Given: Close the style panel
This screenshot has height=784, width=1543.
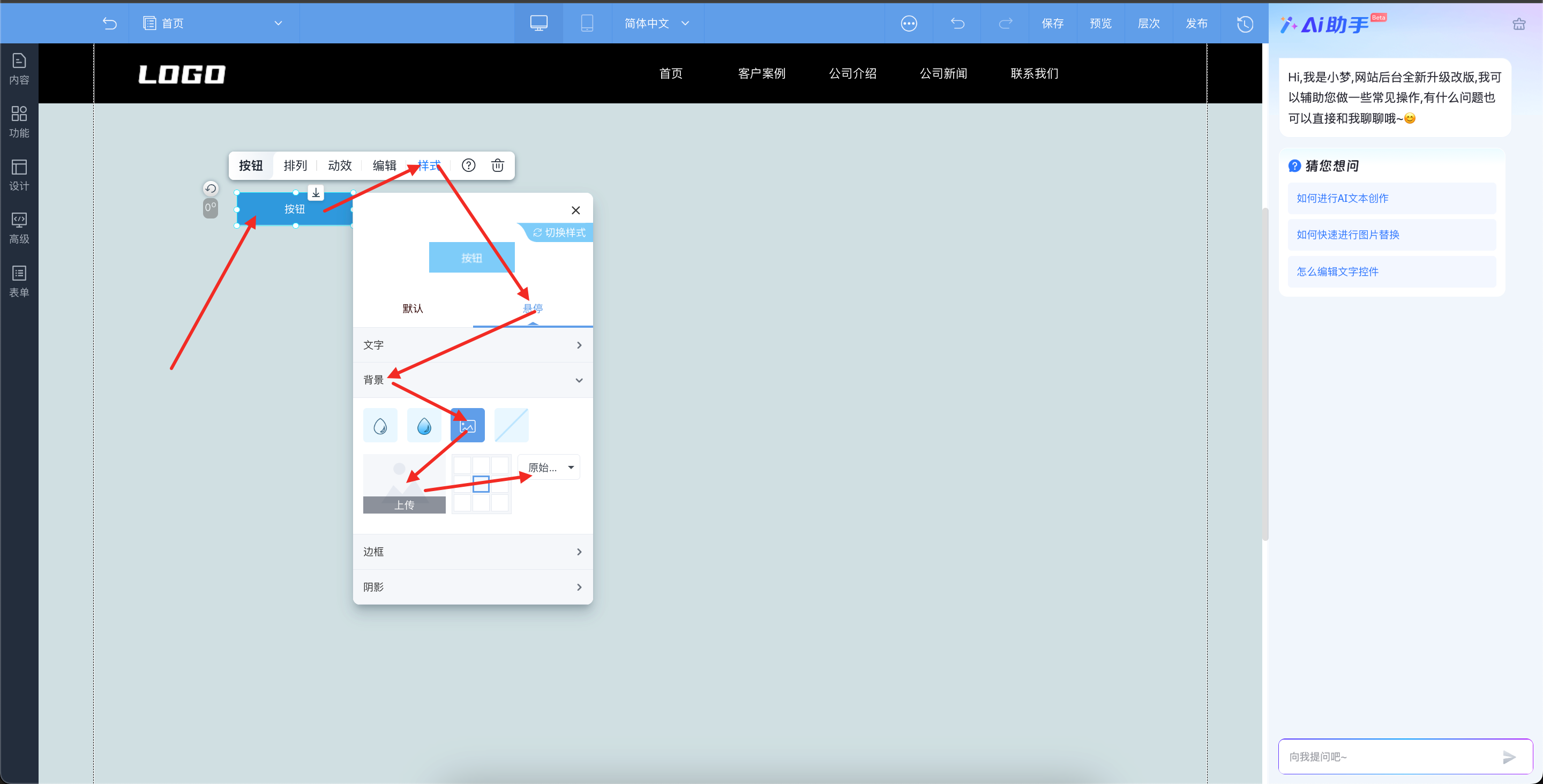Looking at the screenshot, I should pos(575,210).
